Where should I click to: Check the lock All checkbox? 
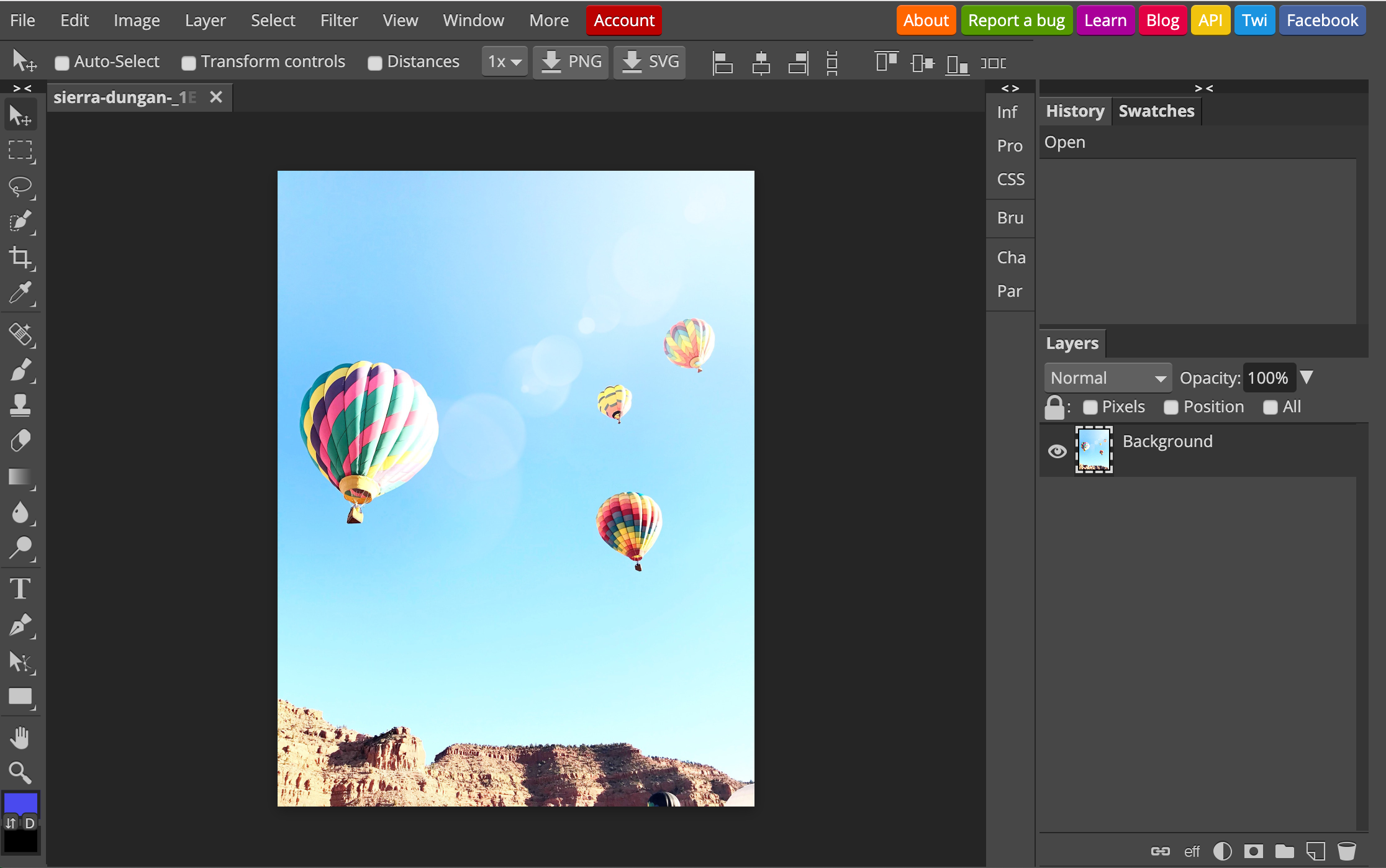(1270, 407)
